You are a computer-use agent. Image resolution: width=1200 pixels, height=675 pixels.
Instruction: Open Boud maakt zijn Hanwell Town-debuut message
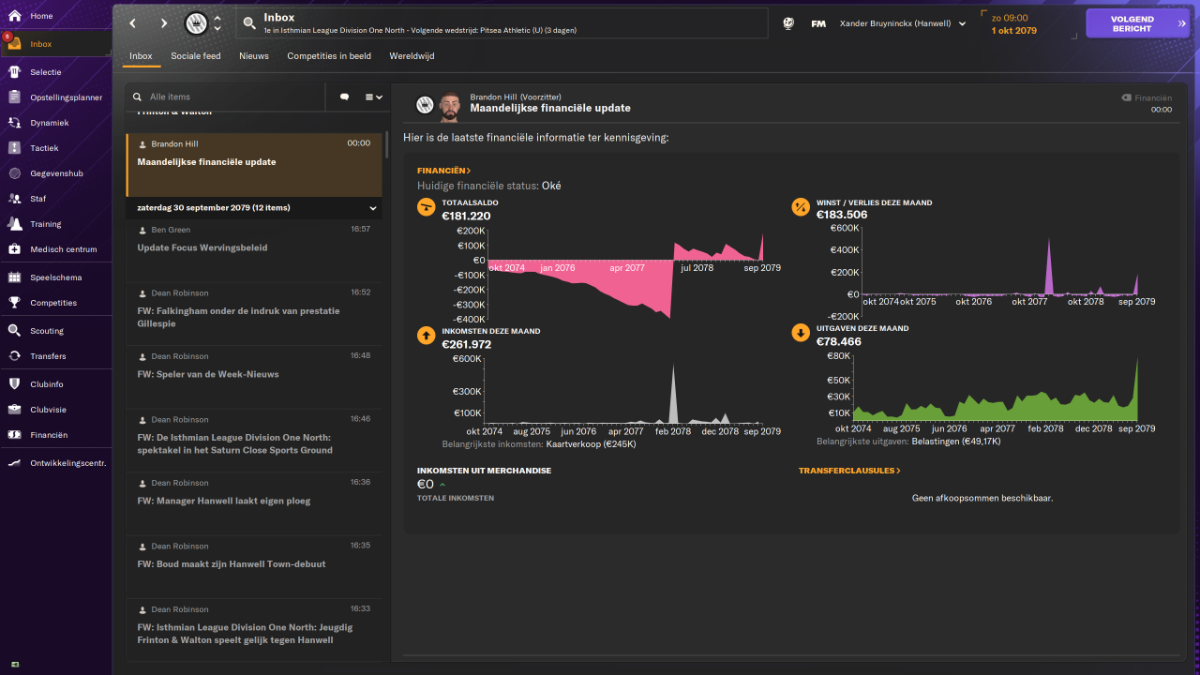tap(254, 566)
